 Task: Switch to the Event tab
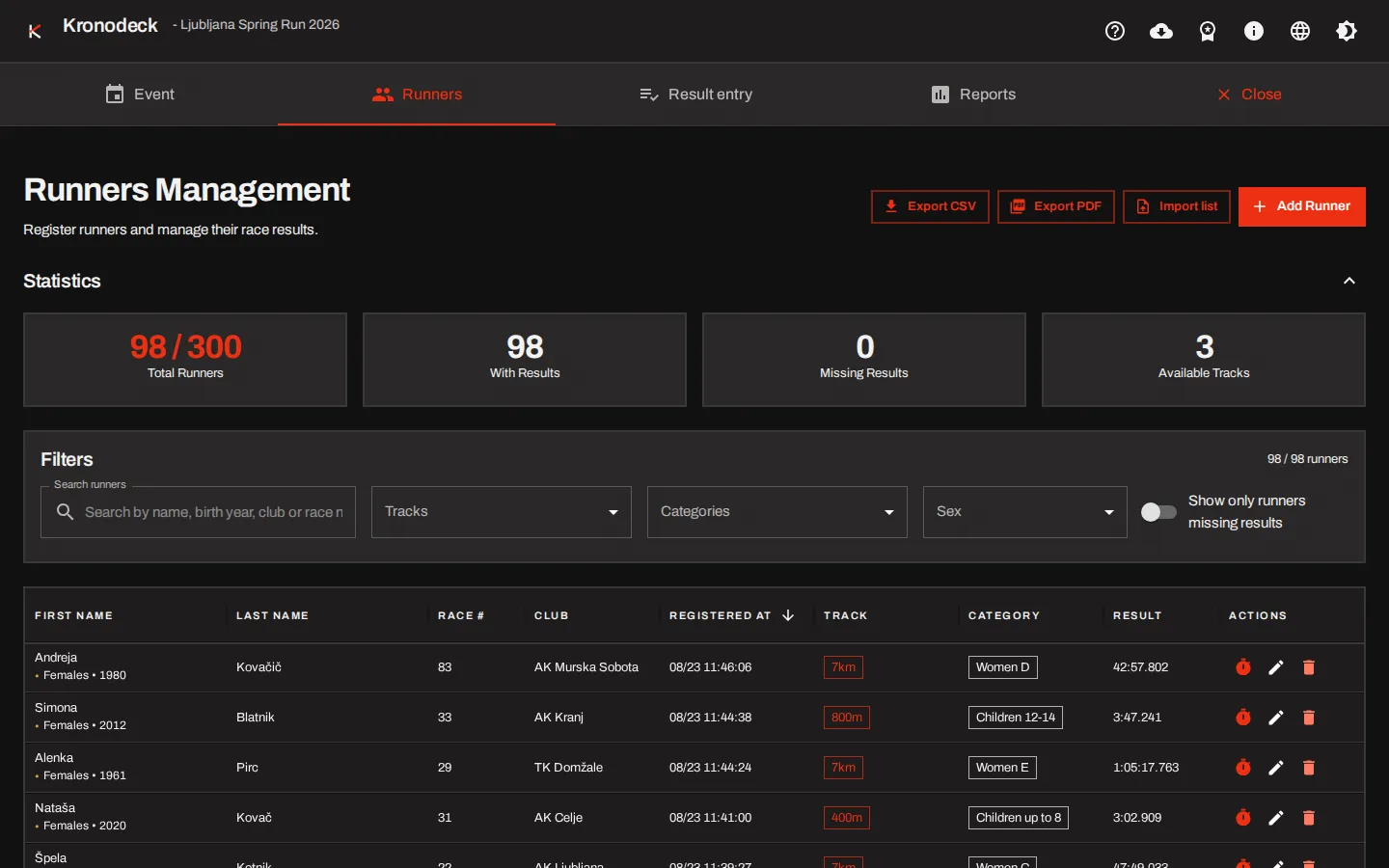pos(139,95)
